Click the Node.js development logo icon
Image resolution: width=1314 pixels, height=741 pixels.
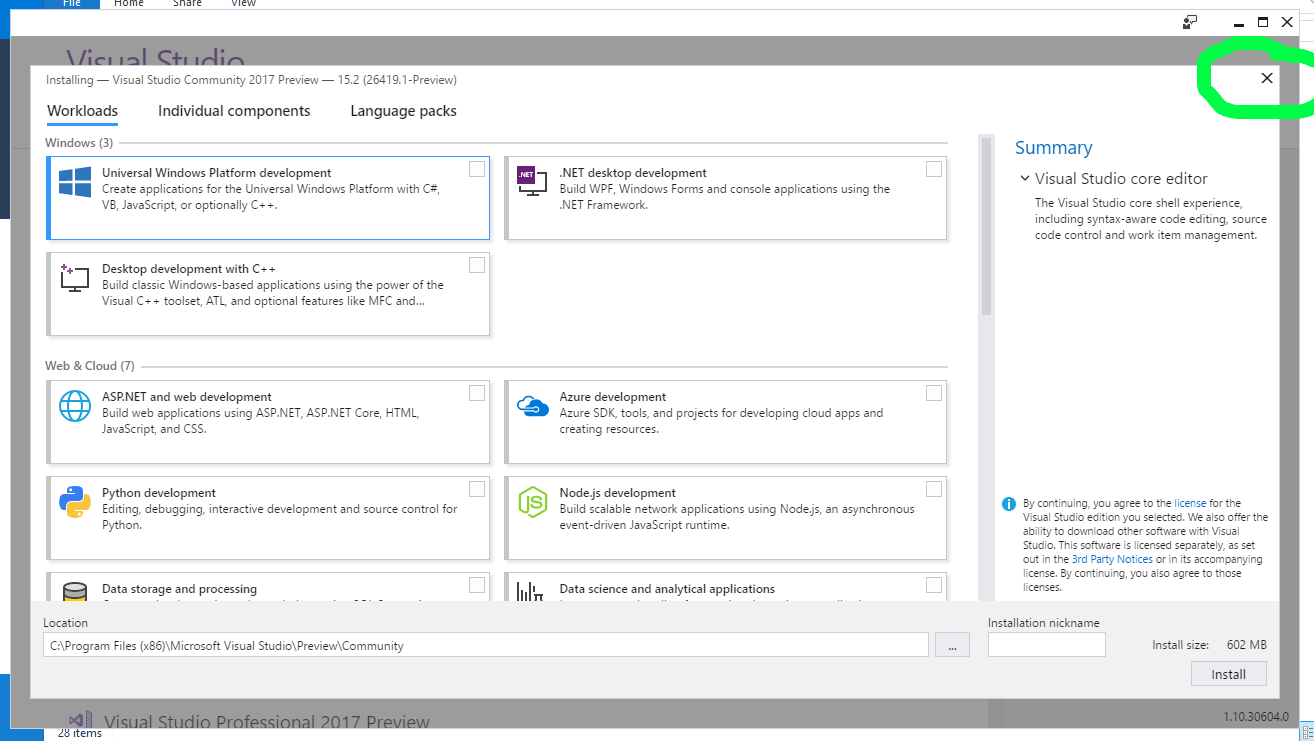[532, 501]
